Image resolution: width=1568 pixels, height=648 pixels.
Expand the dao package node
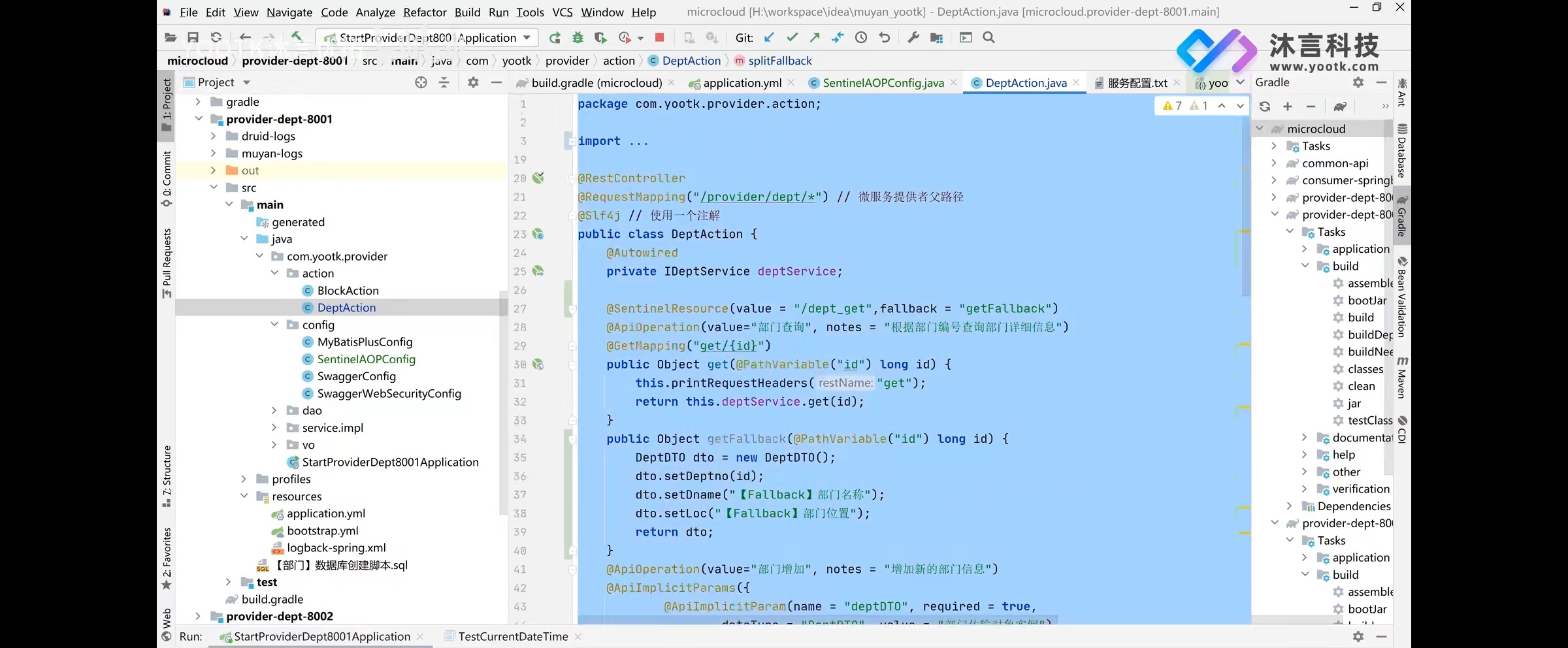pyautogui.click(x=274, y=410)
